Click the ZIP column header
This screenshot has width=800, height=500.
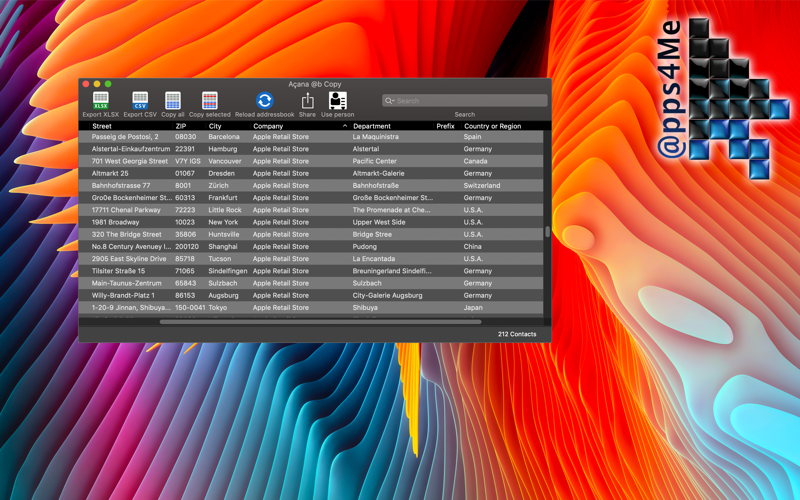(181, 127)
